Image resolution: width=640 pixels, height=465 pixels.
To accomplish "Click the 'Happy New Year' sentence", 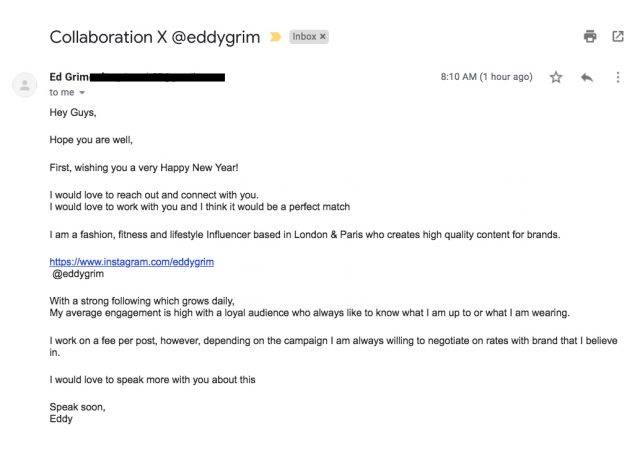I will click(x=144, y=168).
